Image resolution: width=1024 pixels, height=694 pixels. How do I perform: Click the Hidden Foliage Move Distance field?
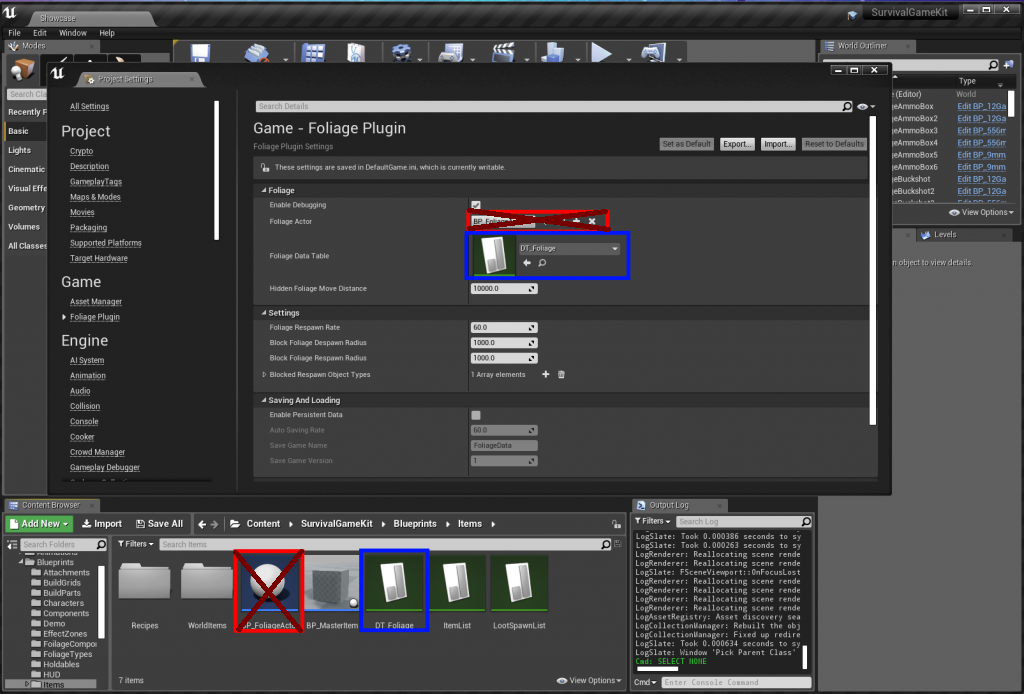coord(504,289)
